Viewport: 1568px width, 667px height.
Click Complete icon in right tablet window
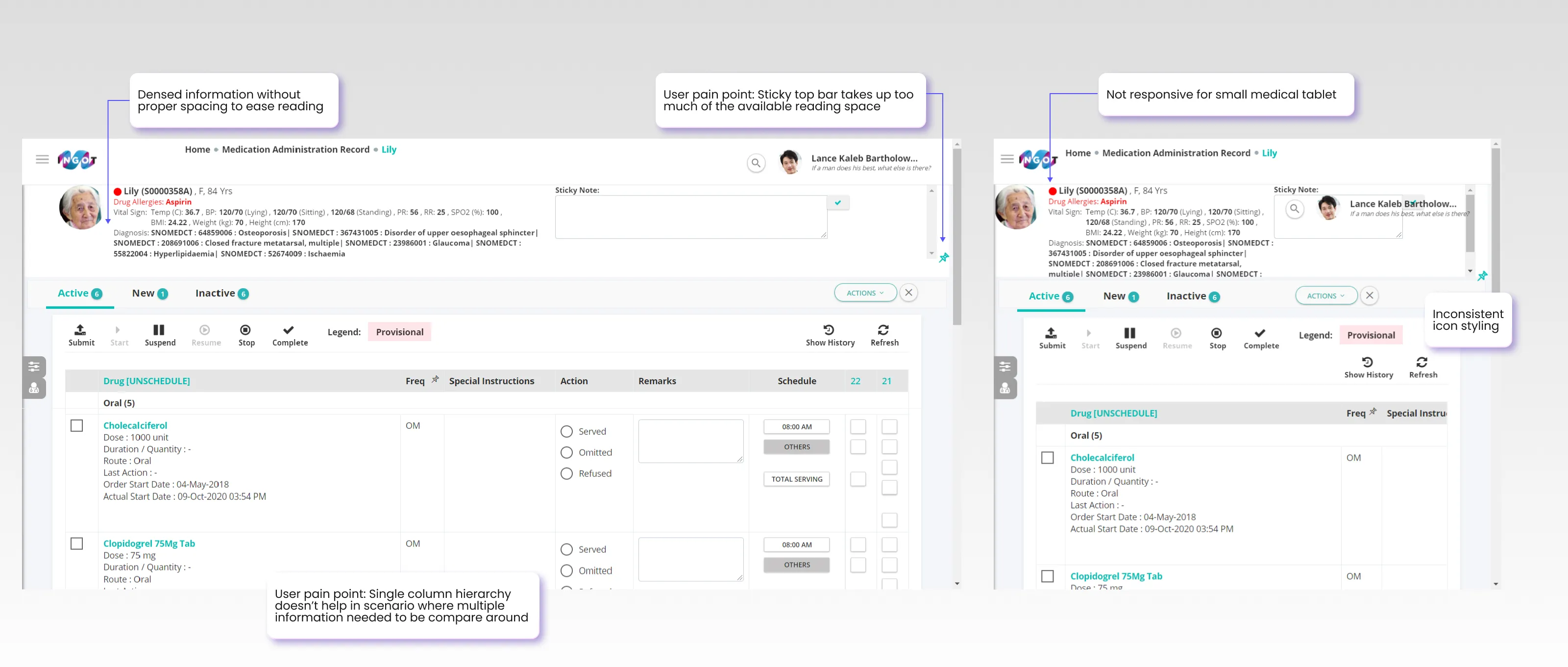[x=1260, y=333]
